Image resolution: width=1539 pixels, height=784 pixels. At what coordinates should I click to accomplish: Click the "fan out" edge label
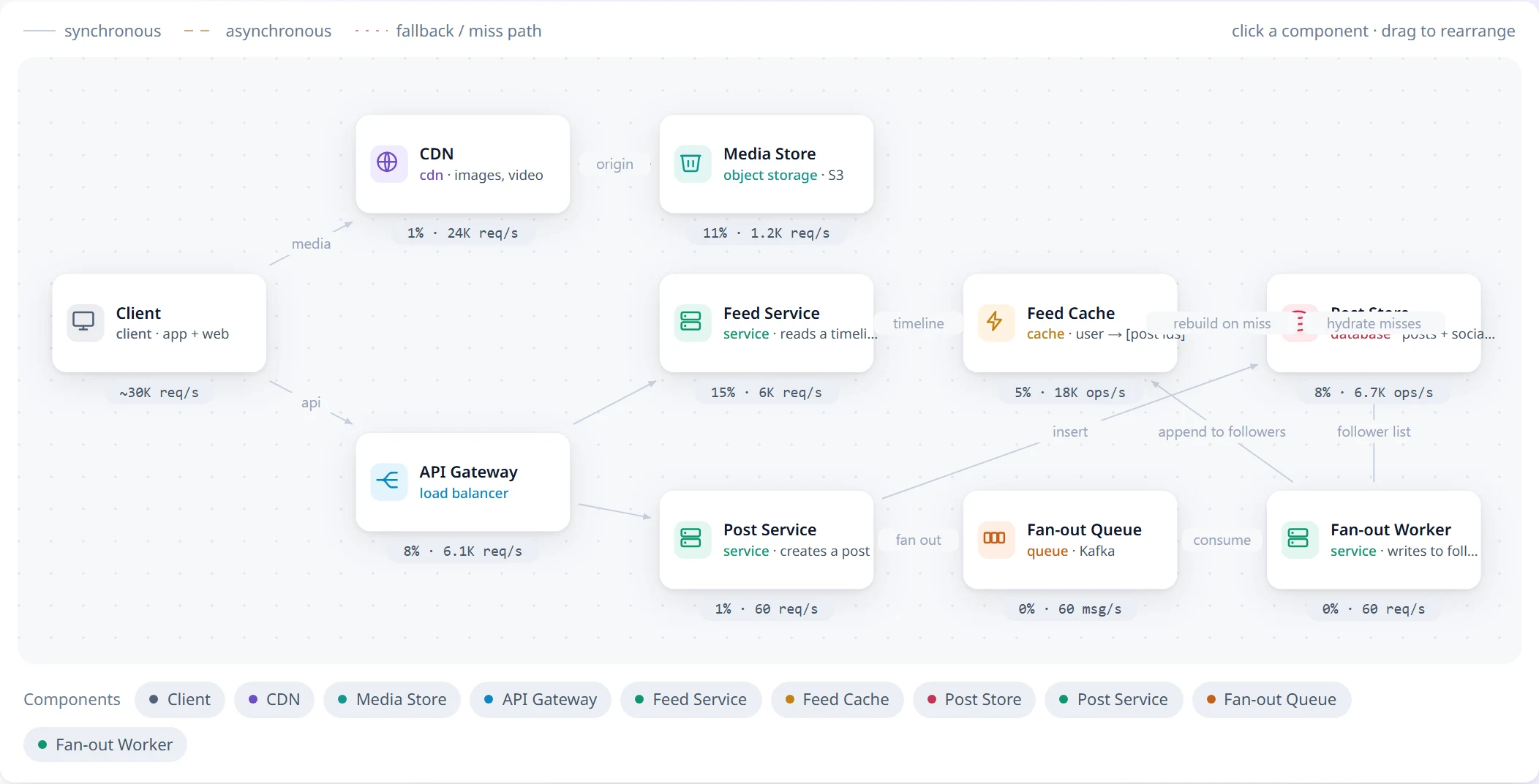(x=918, y=540)
